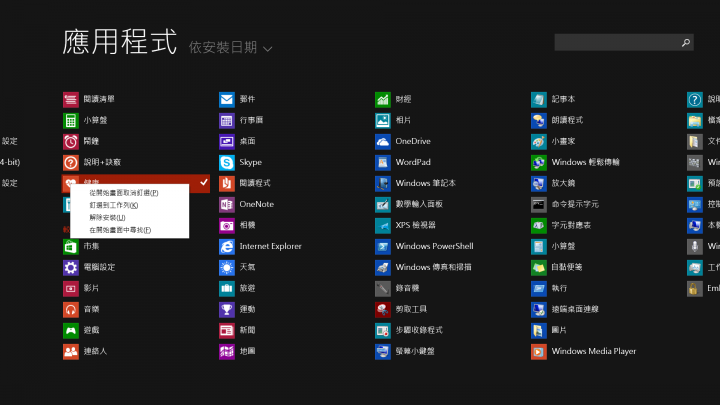
Task: Launch the Windows PowerShell icon
Action: tap(383, 246)
